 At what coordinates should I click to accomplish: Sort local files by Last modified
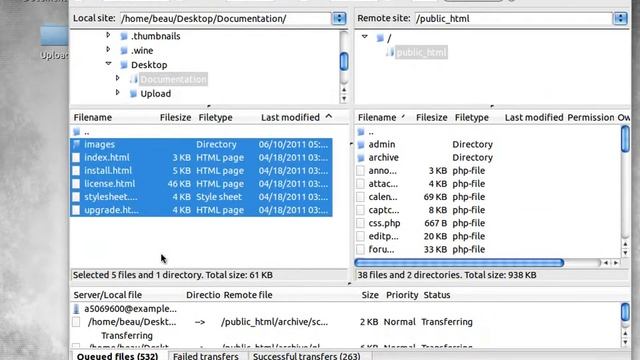(290, 118)
